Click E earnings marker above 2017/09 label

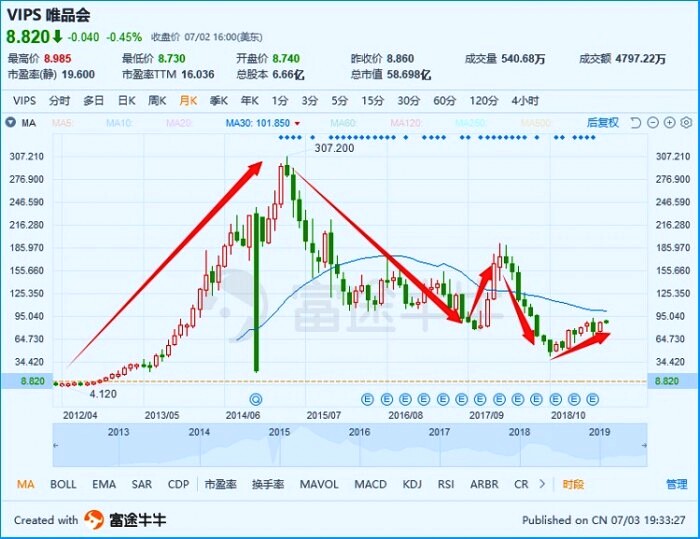tap(480, 399)
